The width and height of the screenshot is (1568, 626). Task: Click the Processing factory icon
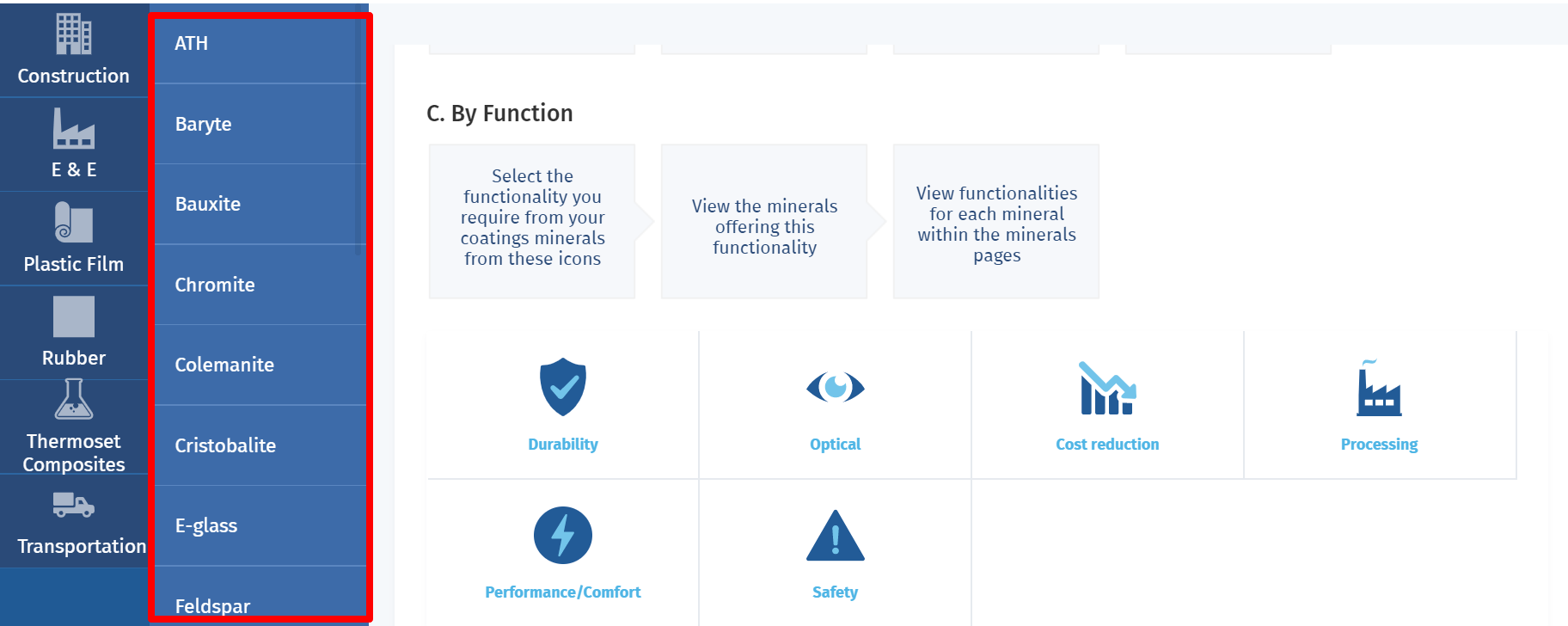coord(1379,389)
